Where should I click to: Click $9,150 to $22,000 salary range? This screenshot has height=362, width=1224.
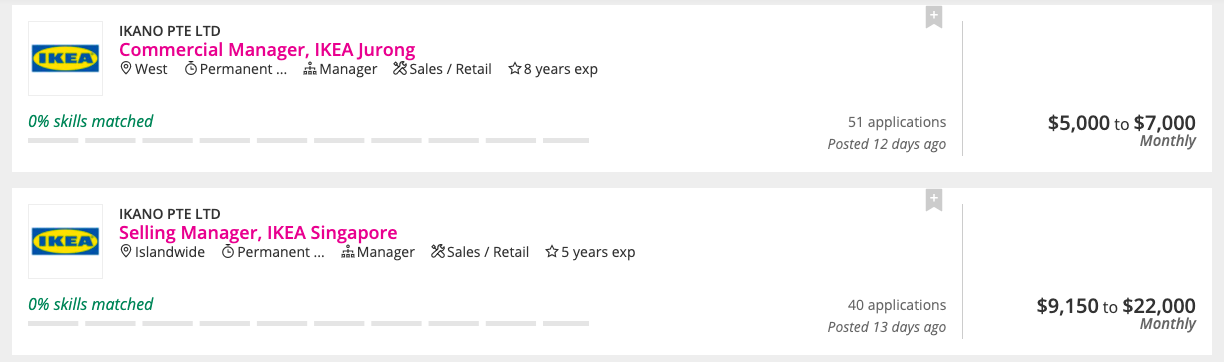1116,306
